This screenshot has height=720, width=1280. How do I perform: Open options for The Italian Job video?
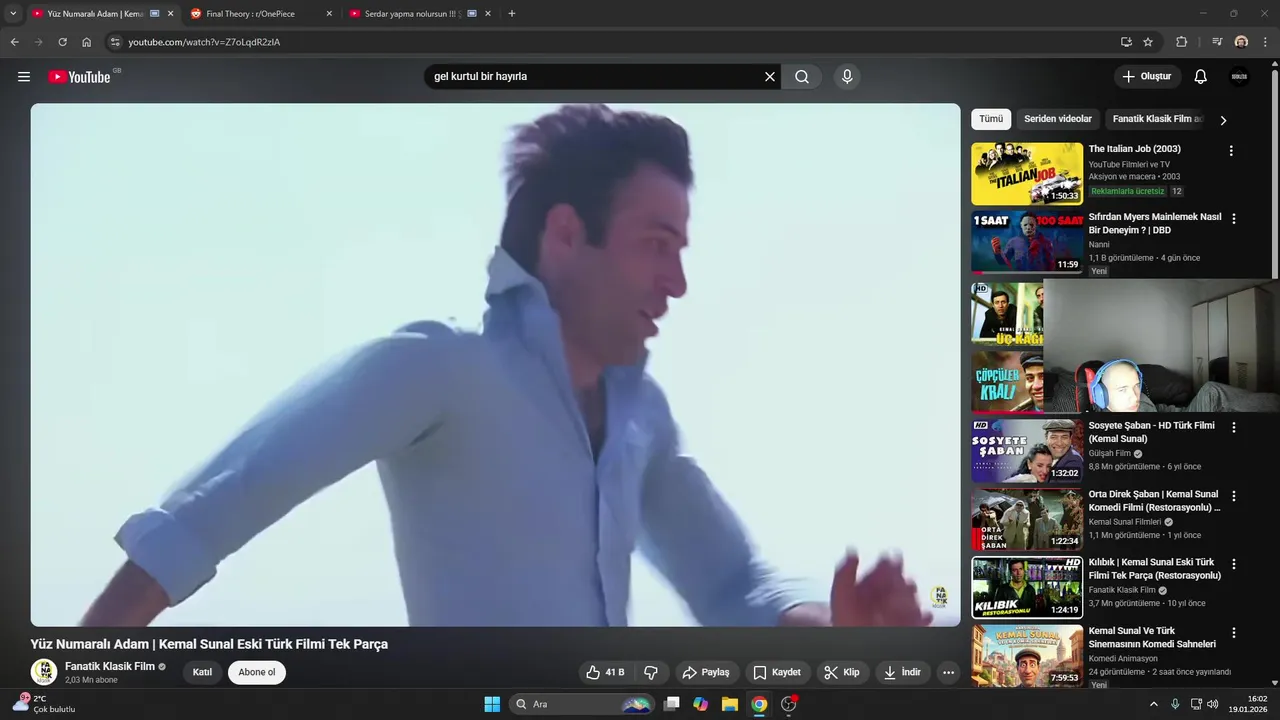1231,151
